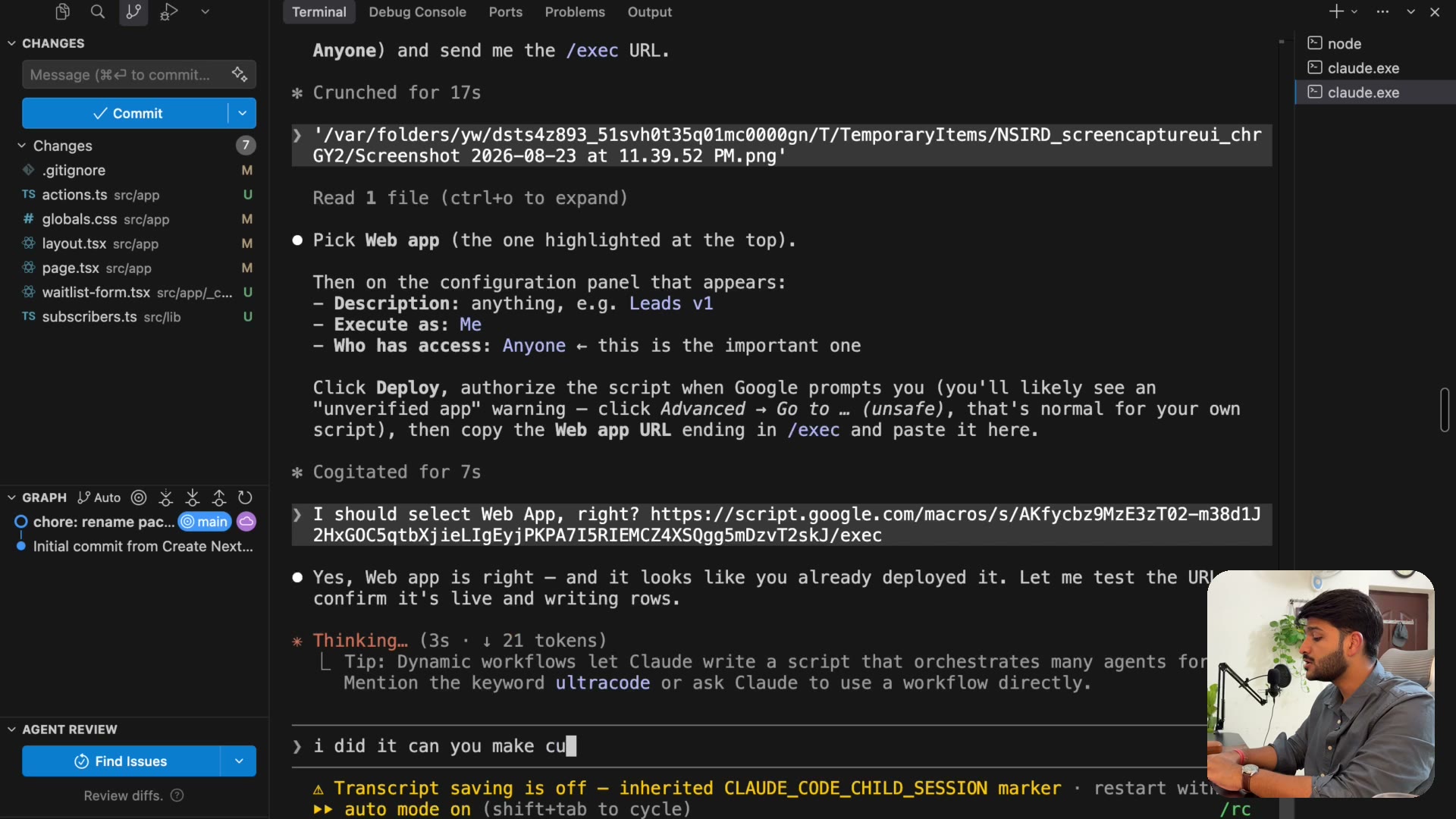This screenshot has width=1456, height=819.
Task: Click the Push icon in Graph toolbar
Action: coord(219,497)
